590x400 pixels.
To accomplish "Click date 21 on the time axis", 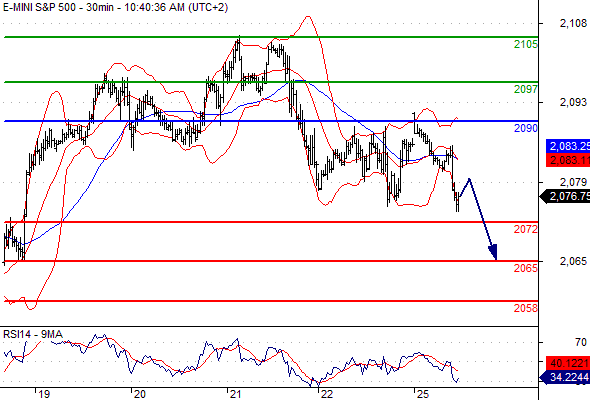I will 236,394.
